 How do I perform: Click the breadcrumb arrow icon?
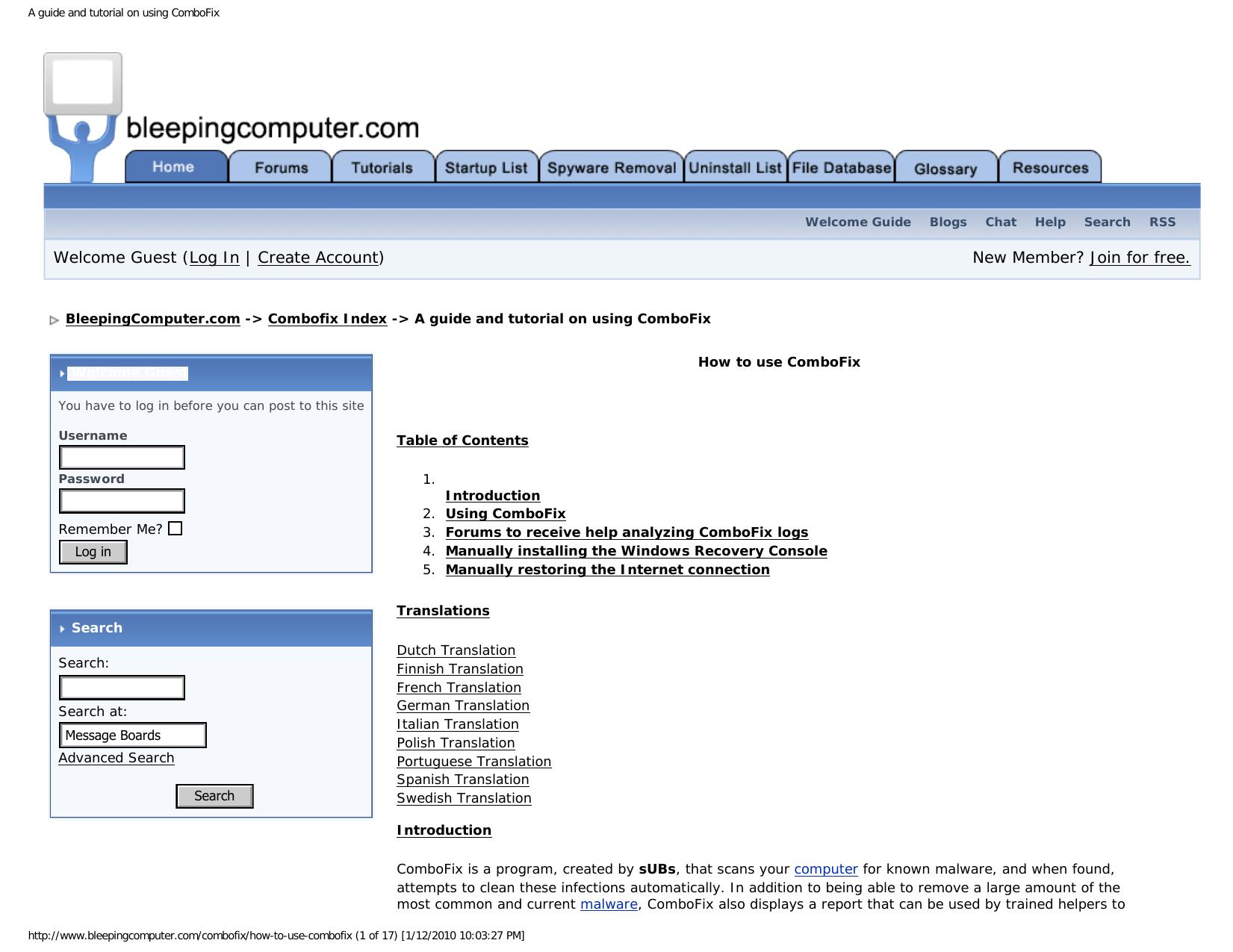point(54,320)
